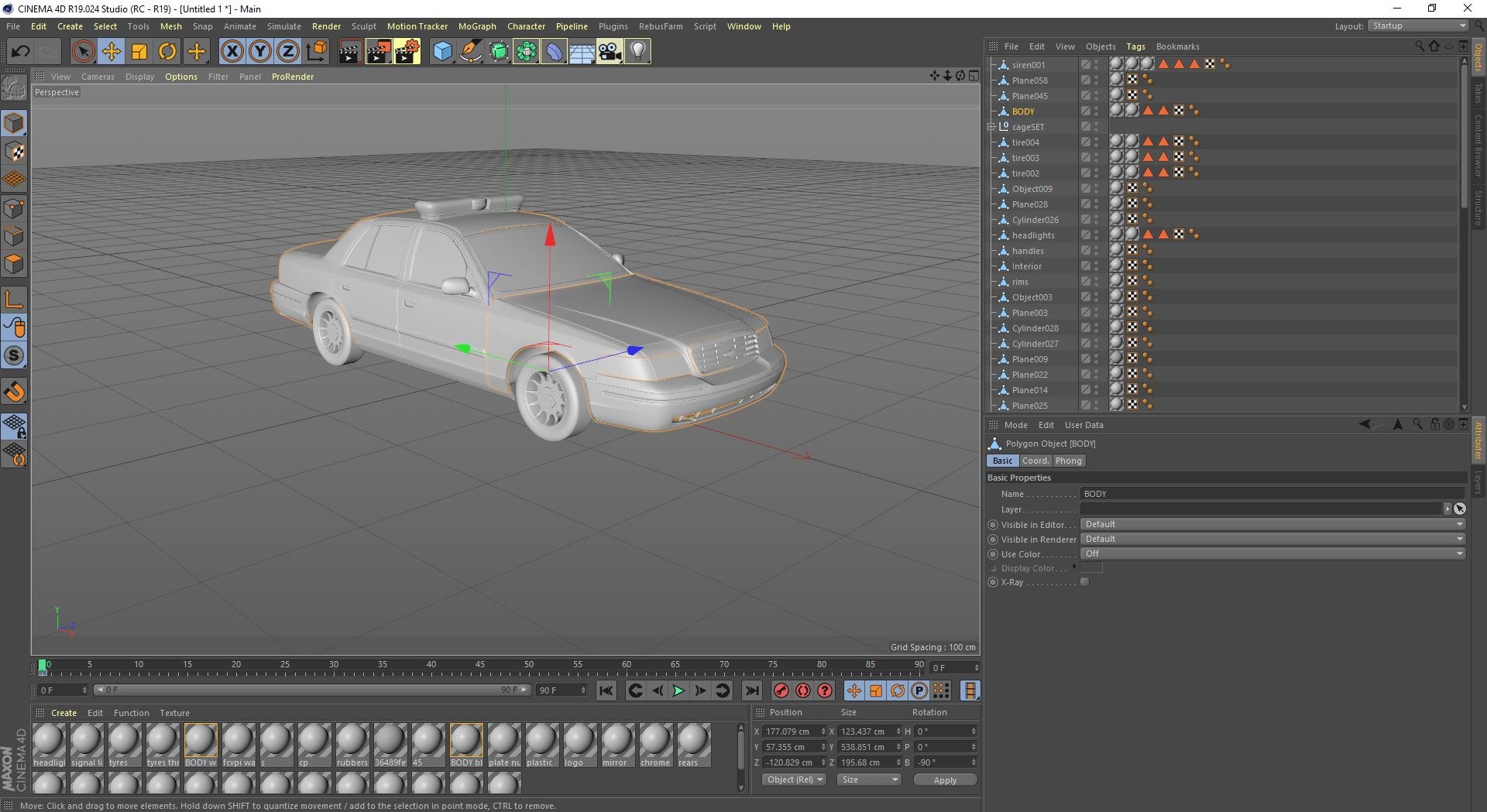This screenshot has width=1487, height=812.
Task: Open Object (Rel) coordinate dropdown
Action: tap(795, 779)
